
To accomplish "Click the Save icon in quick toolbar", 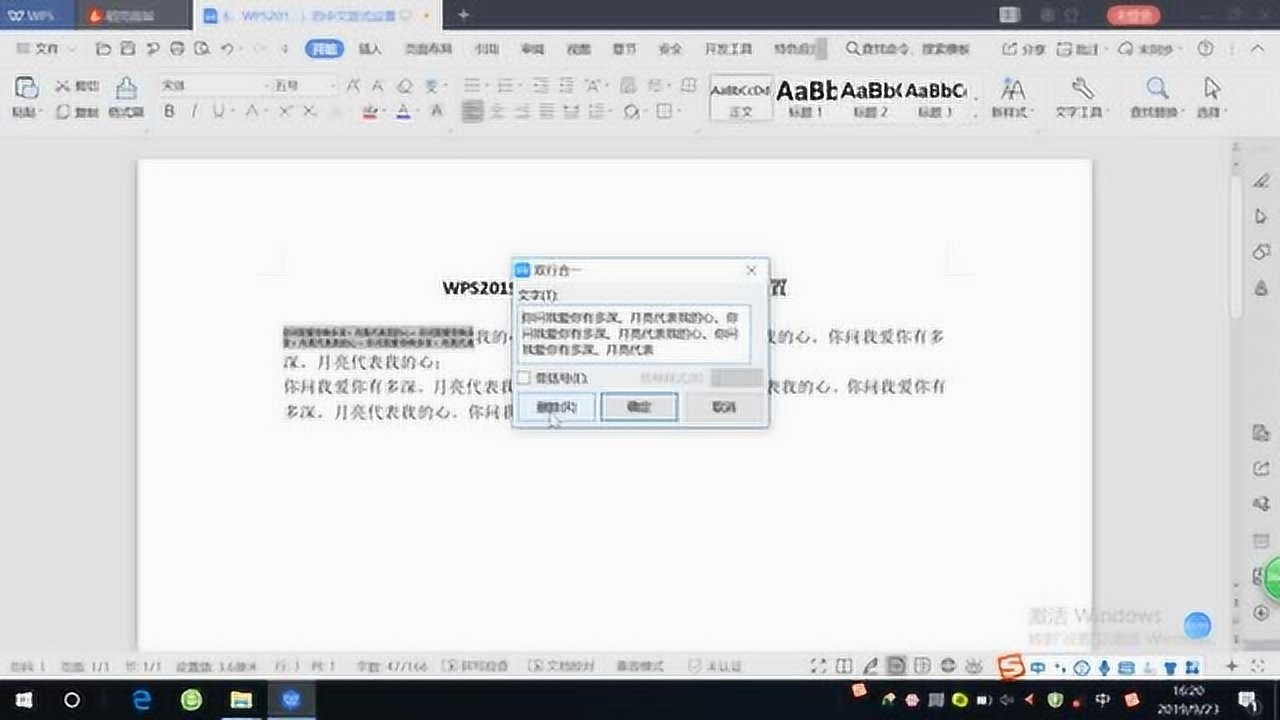I will tap(127, 48).
